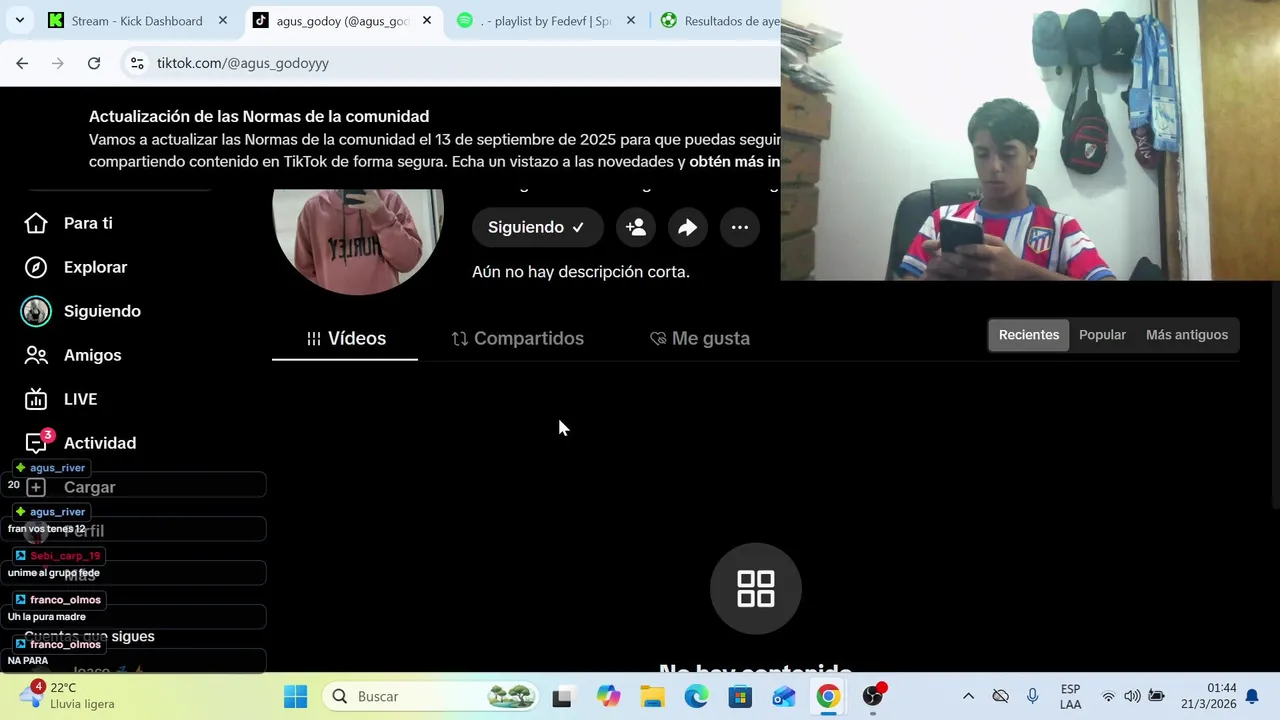Viewport: 1280px width, 720px height.
Task: Sort videos by Recientes
Action: [x=1028, y=335]
